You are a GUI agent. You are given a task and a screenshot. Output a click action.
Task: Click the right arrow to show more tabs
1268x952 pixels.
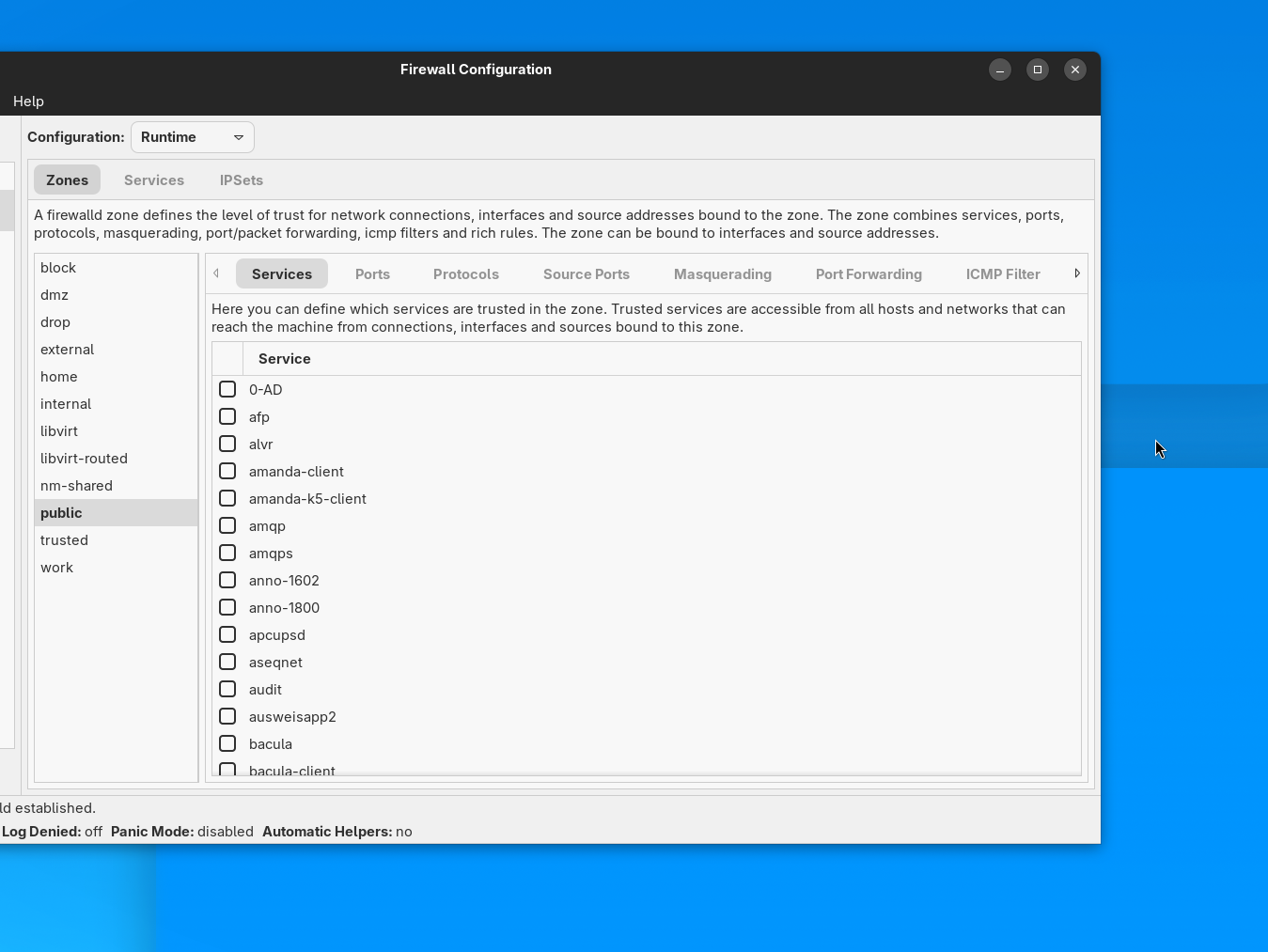[1077, 273]
